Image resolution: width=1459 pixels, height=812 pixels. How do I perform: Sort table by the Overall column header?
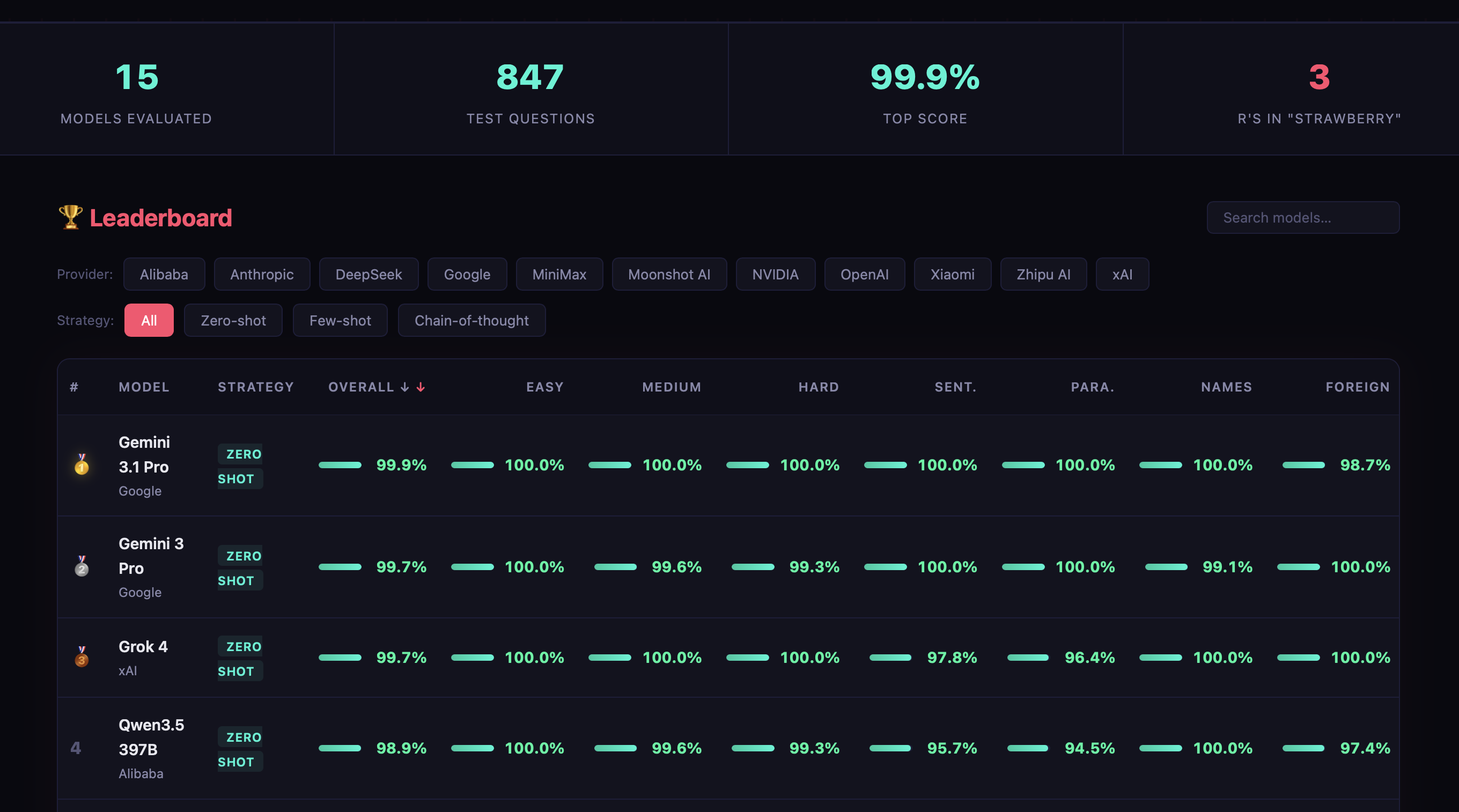(x=362, y=387)
